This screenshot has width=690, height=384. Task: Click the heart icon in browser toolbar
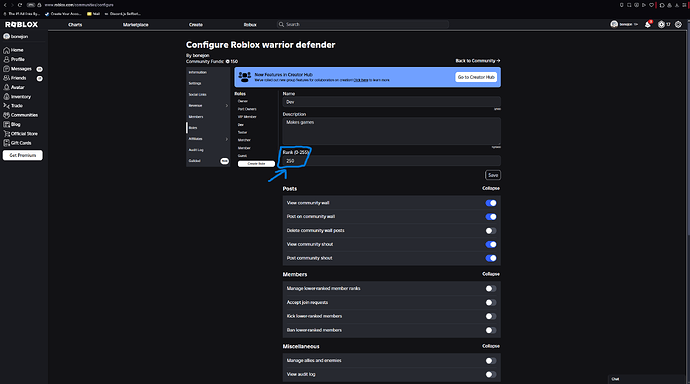point(652,5)
